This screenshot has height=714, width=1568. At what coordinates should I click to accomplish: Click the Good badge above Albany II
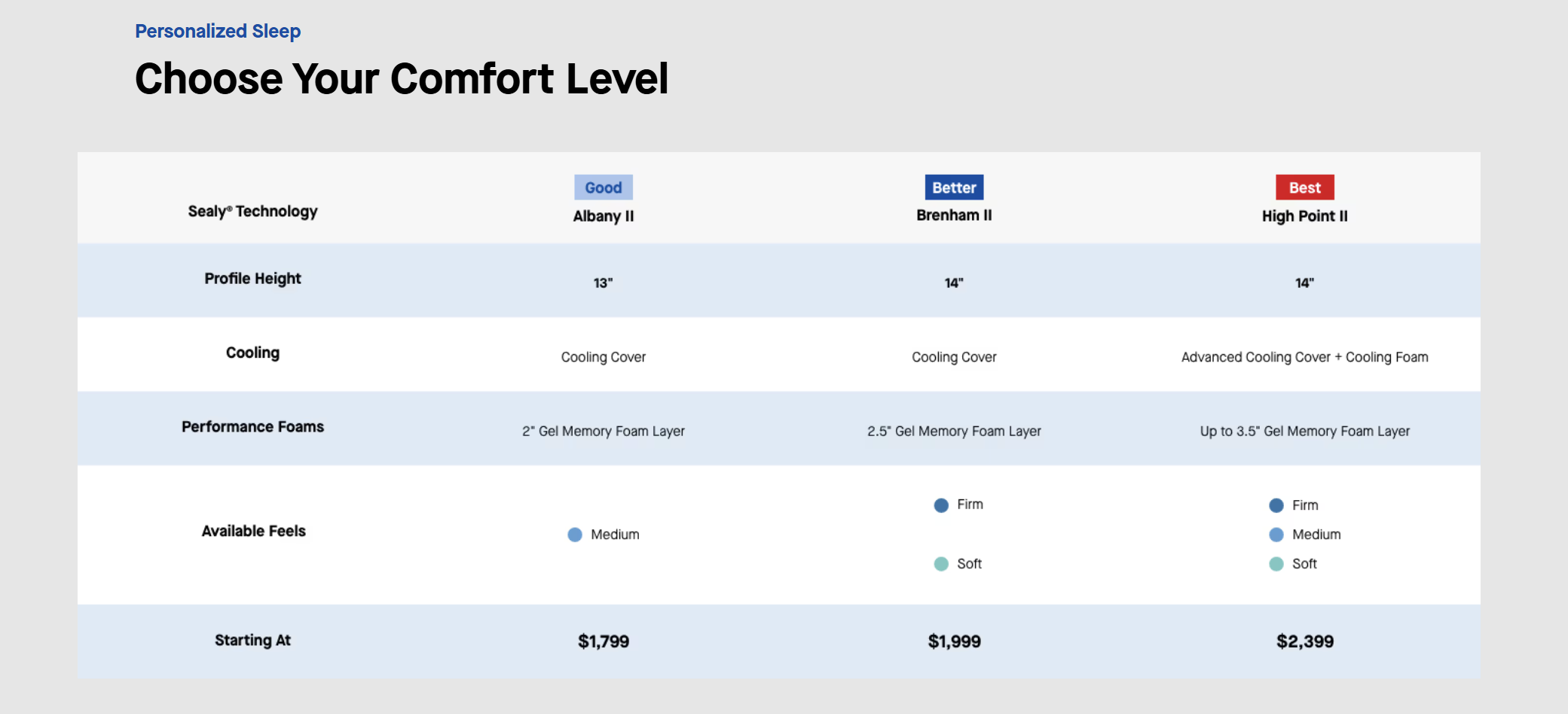coord(603,188)
